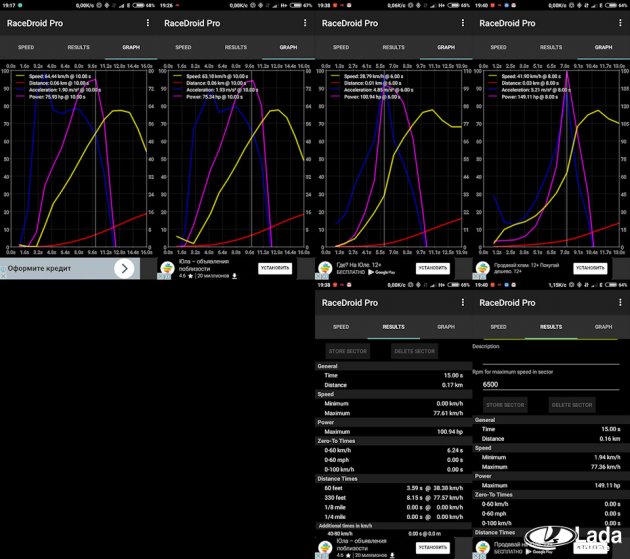The height and width of the screenshot is (559, 630).
Task: Tap the yellow Speed 64.44 km/h legend entry
Action: pyautogui.click(x=60, y=75)
